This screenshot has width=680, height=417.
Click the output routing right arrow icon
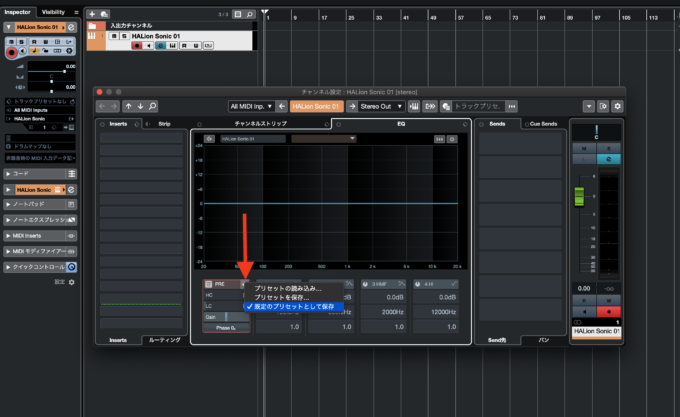(352, 106)
